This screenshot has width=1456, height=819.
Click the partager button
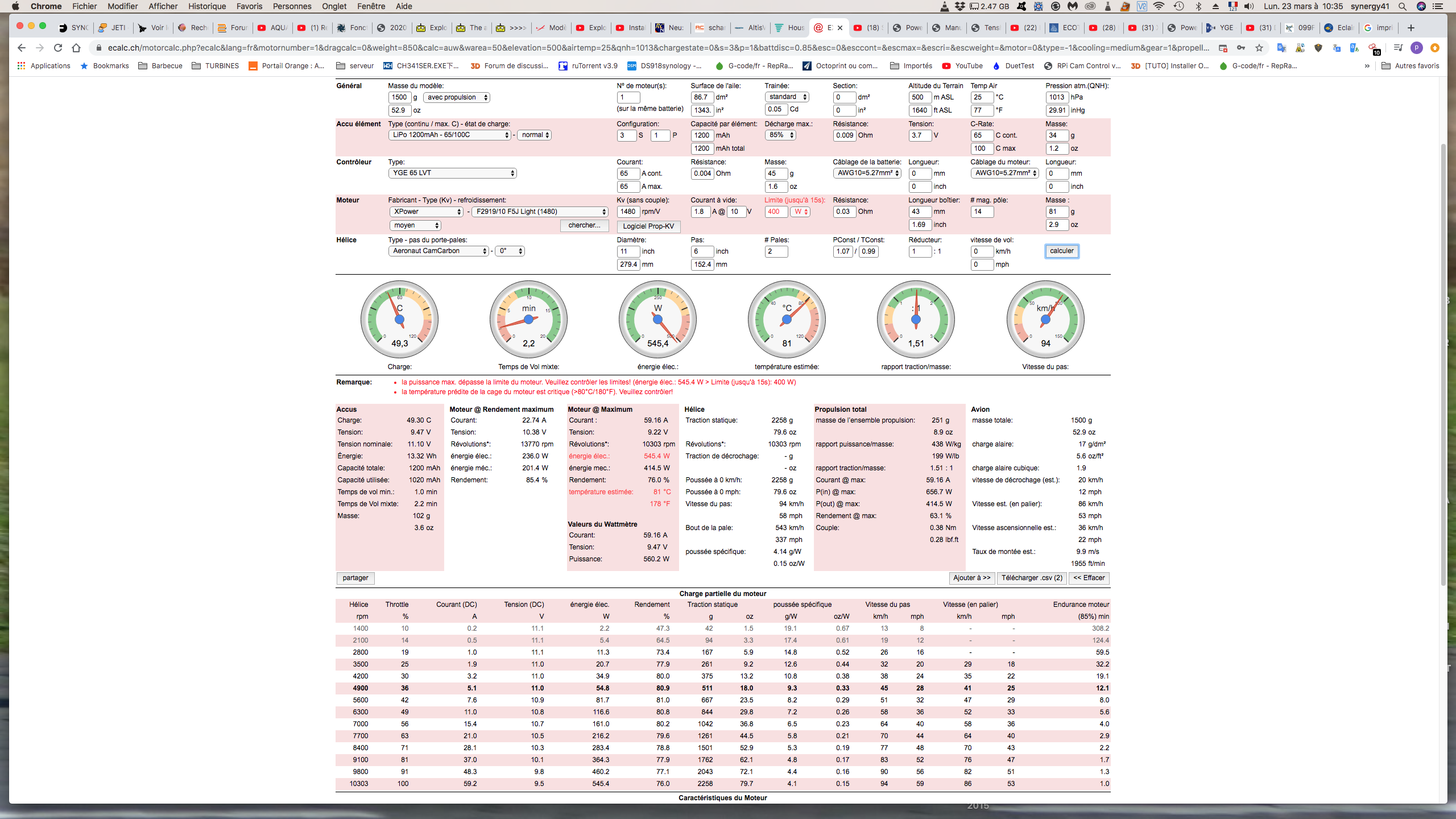point(355,578)
